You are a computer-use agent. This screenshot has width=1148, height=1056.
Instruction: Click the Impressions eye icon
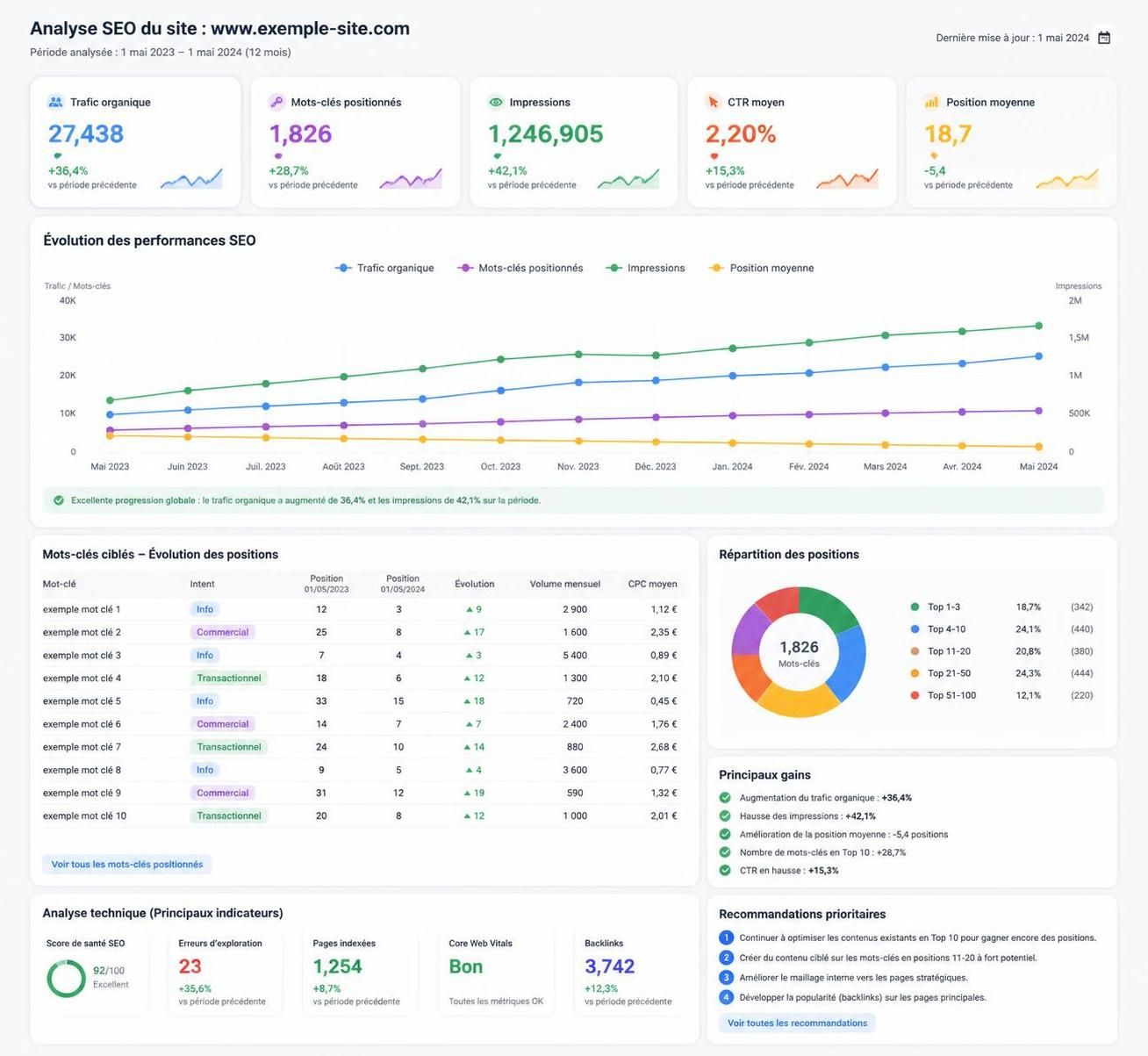click(496, 102)
